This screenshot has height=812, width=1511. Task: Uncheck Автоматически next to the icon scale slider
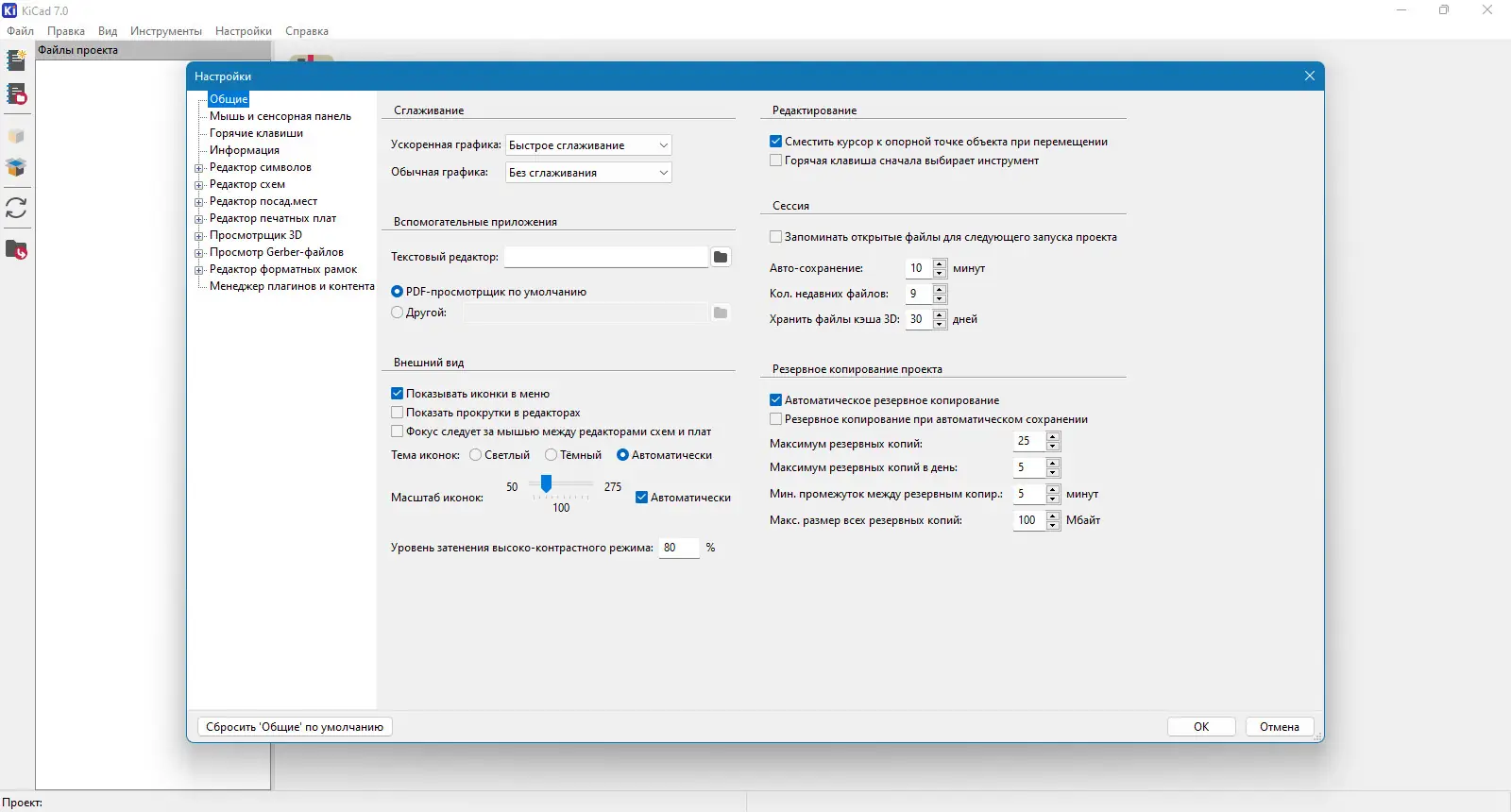click(641, 498)
